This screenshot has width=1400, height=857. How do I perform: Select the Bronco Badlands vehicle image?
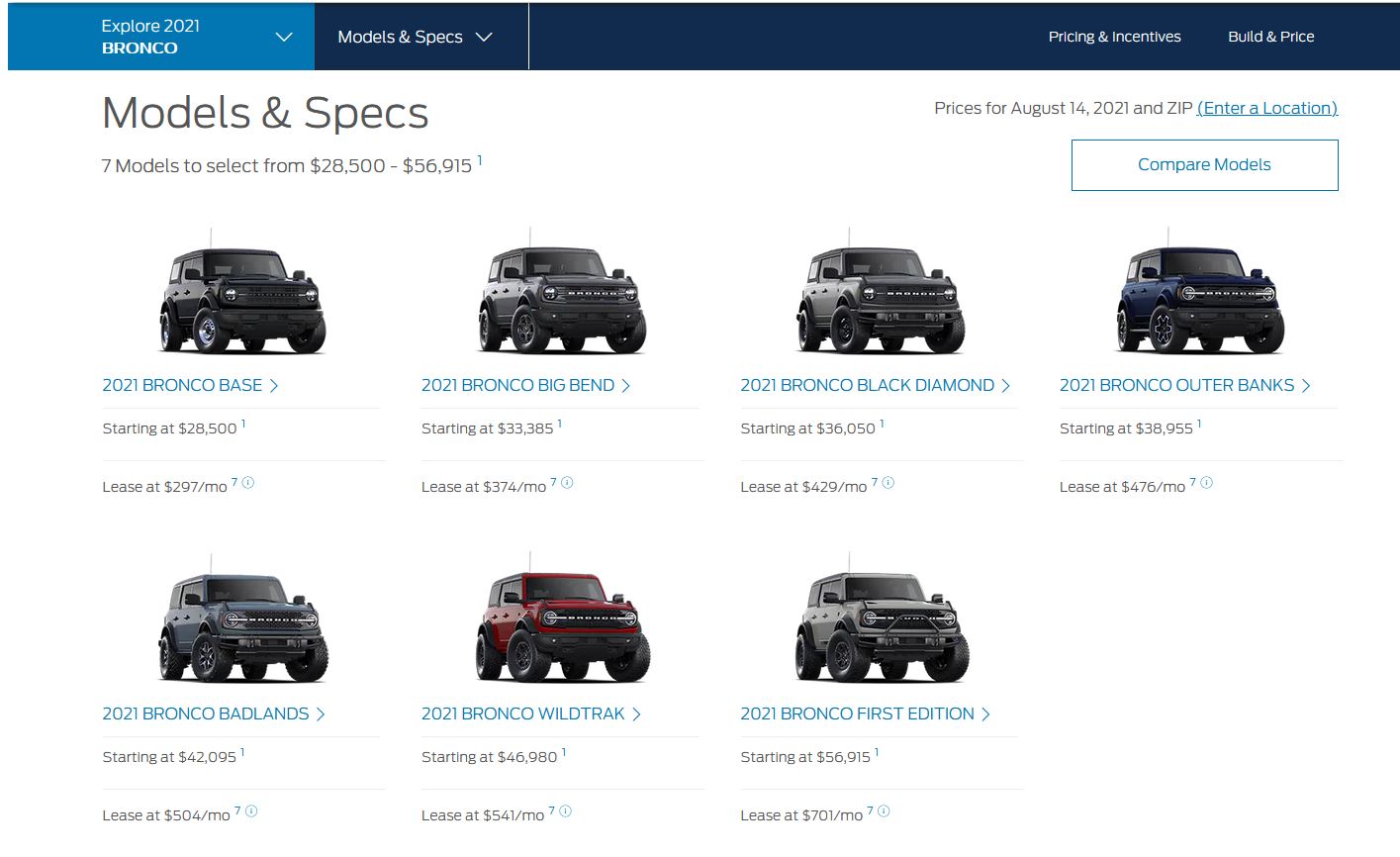[242, 620]
